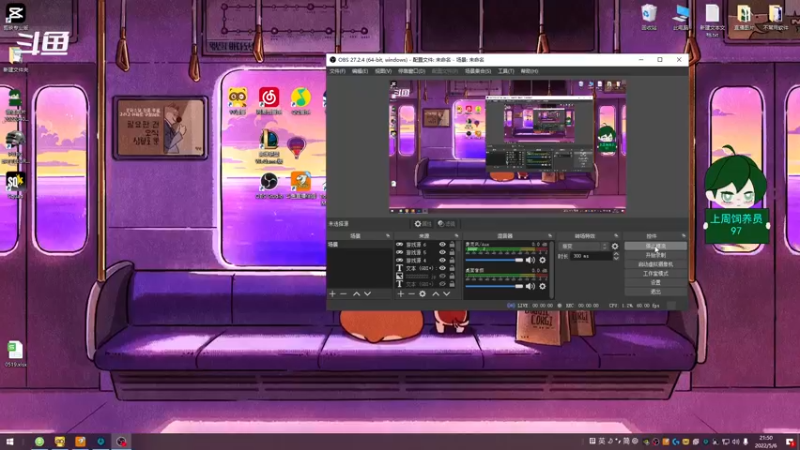Image resolution: width=800 pixels, height=450 pixels.
Task: Adjust the second mixer channel volume slider
Action: coord(494,286)
